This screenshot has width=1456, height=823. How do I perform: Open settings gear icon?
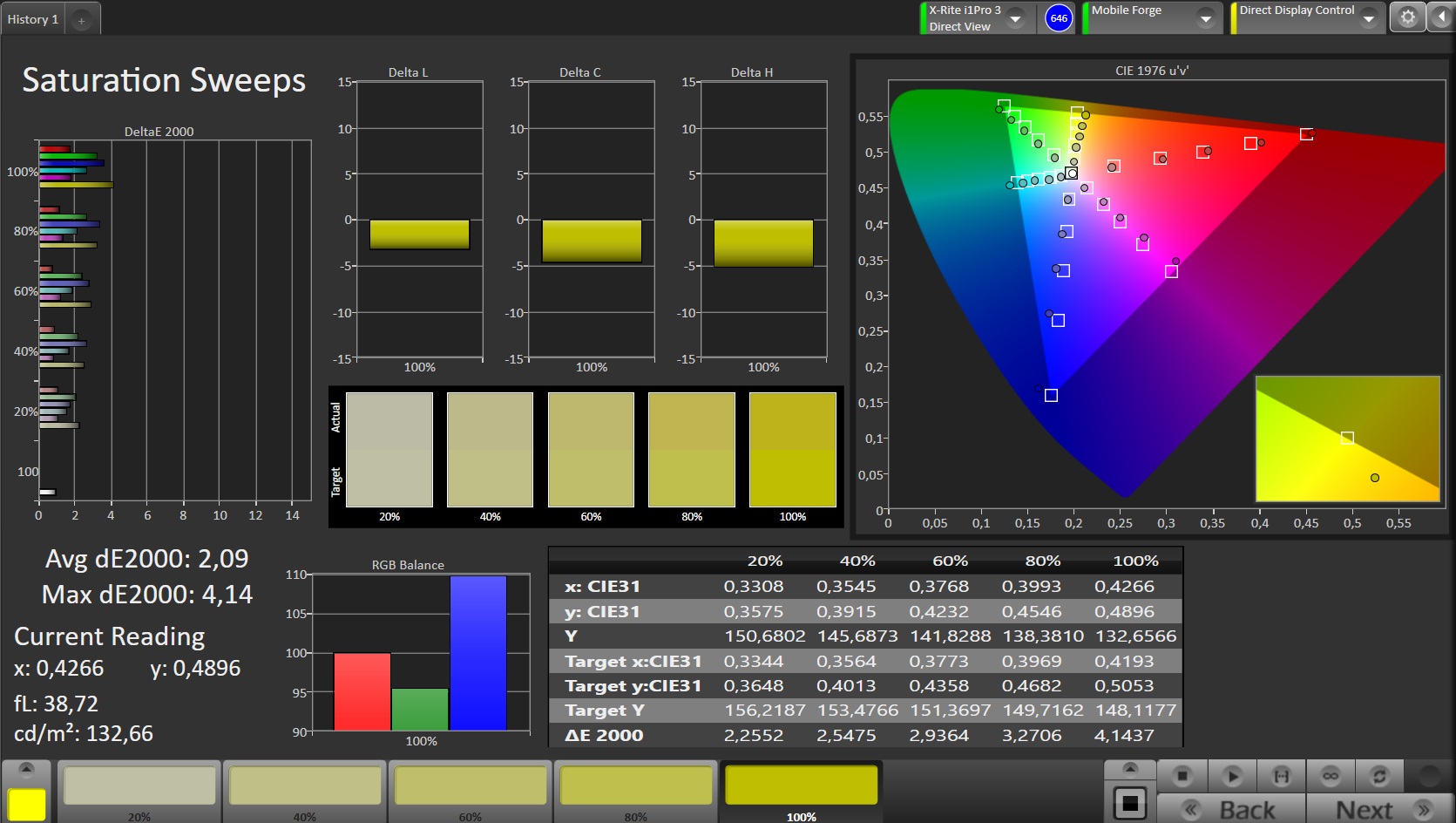click(1407, 17)
